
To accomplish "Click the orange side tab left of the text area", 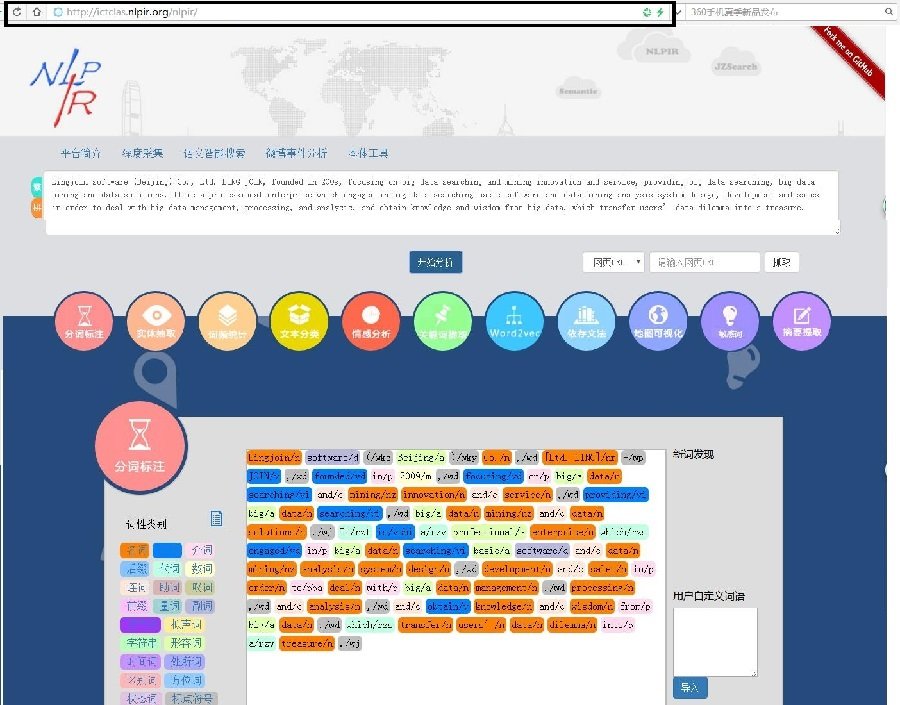I will pos(37,207).
